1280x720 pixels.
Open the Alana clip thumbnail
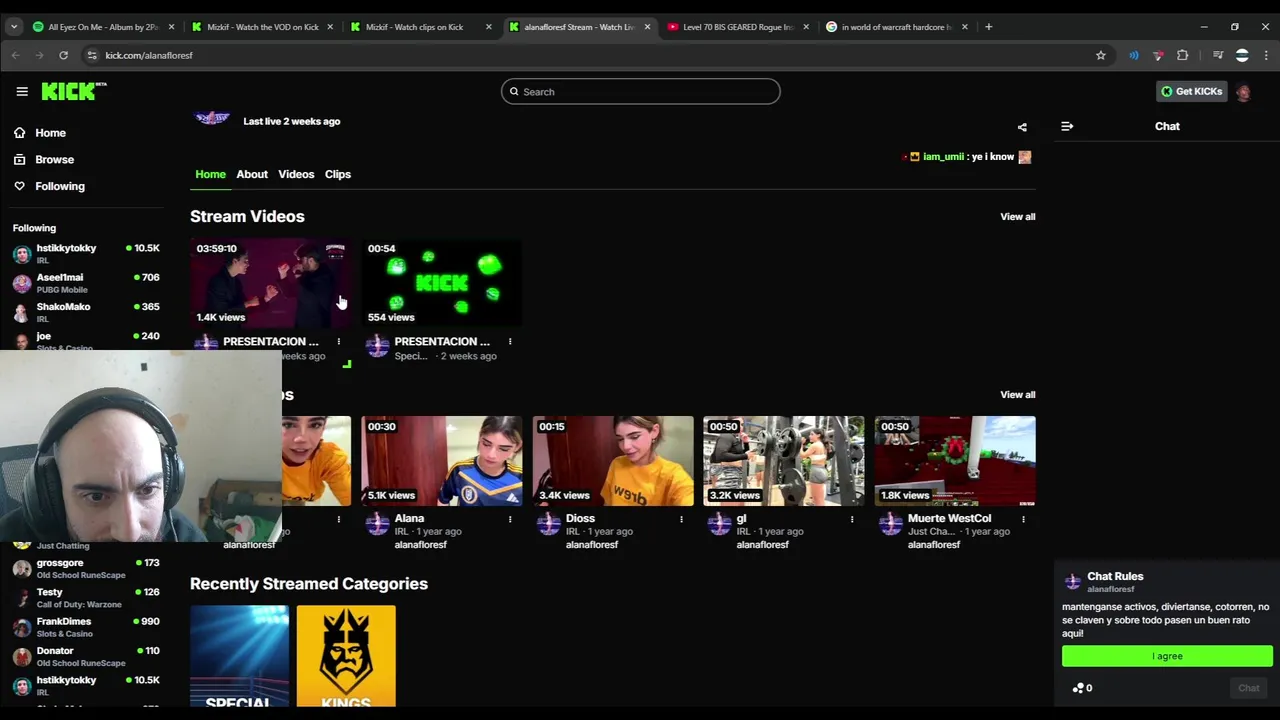tap(441, 461)
